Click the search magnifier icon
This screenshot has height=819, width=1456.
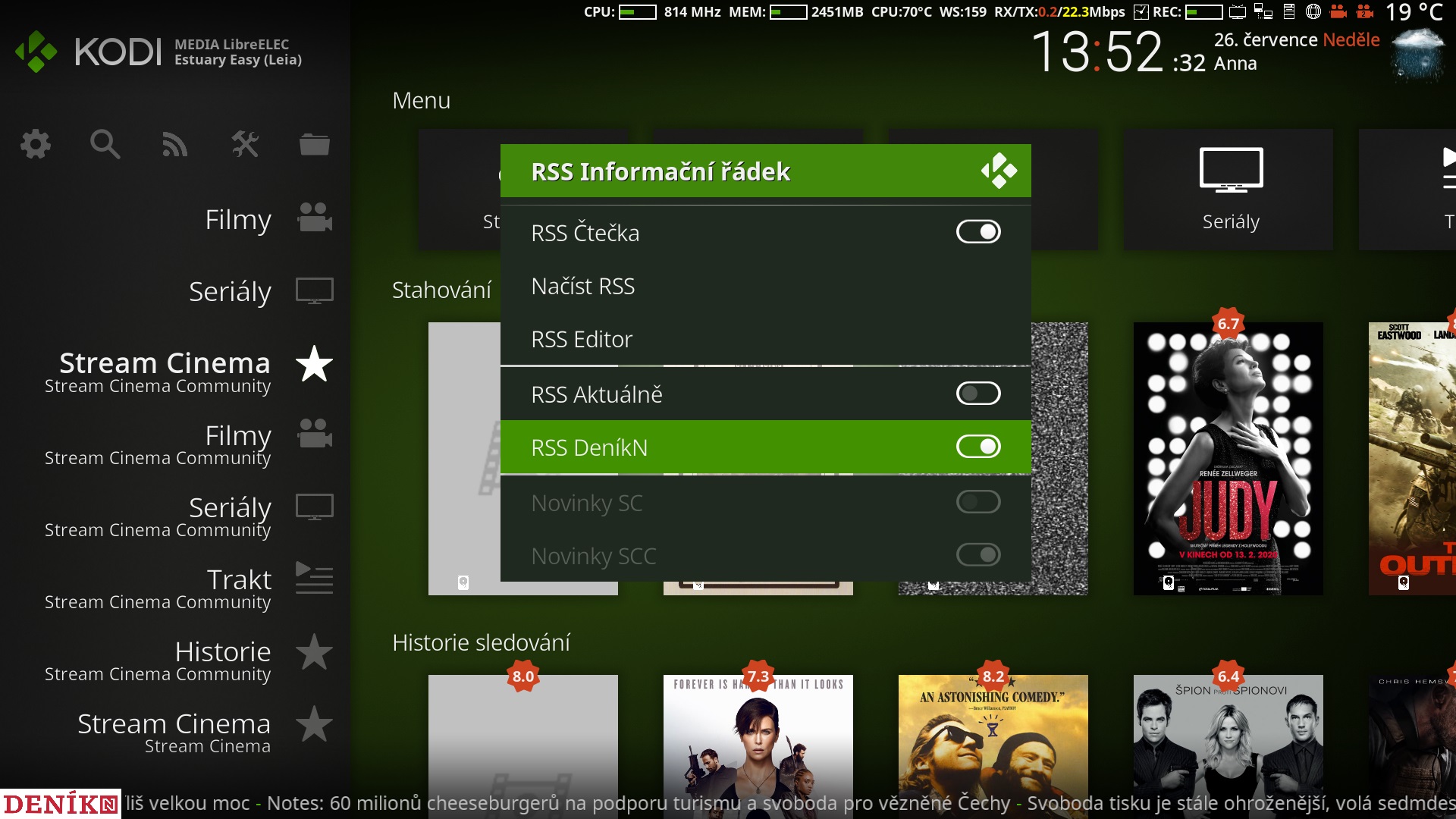point(105,144)
